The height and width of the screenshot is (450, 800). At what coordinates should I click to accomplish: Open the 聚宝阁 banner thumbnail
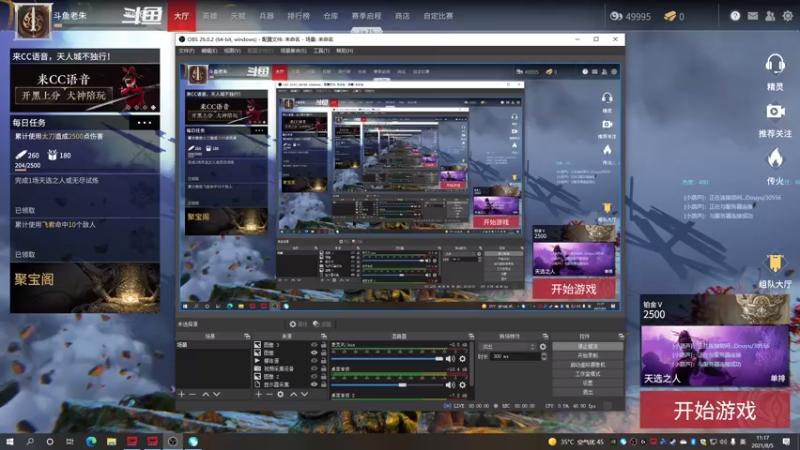85,288
